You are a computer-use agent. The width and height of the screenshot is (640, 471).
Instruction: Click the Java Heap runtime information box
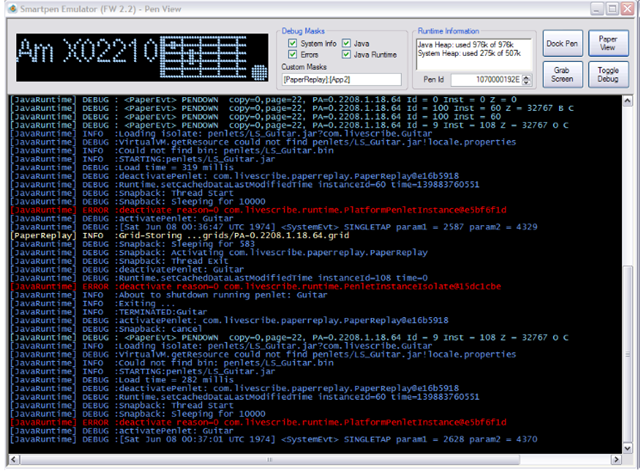click(470, 52)
